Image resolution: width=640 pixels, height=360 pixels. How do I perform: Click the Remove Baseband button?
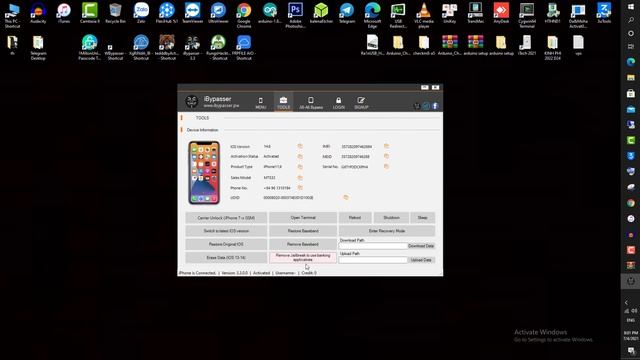click(303, 244)
